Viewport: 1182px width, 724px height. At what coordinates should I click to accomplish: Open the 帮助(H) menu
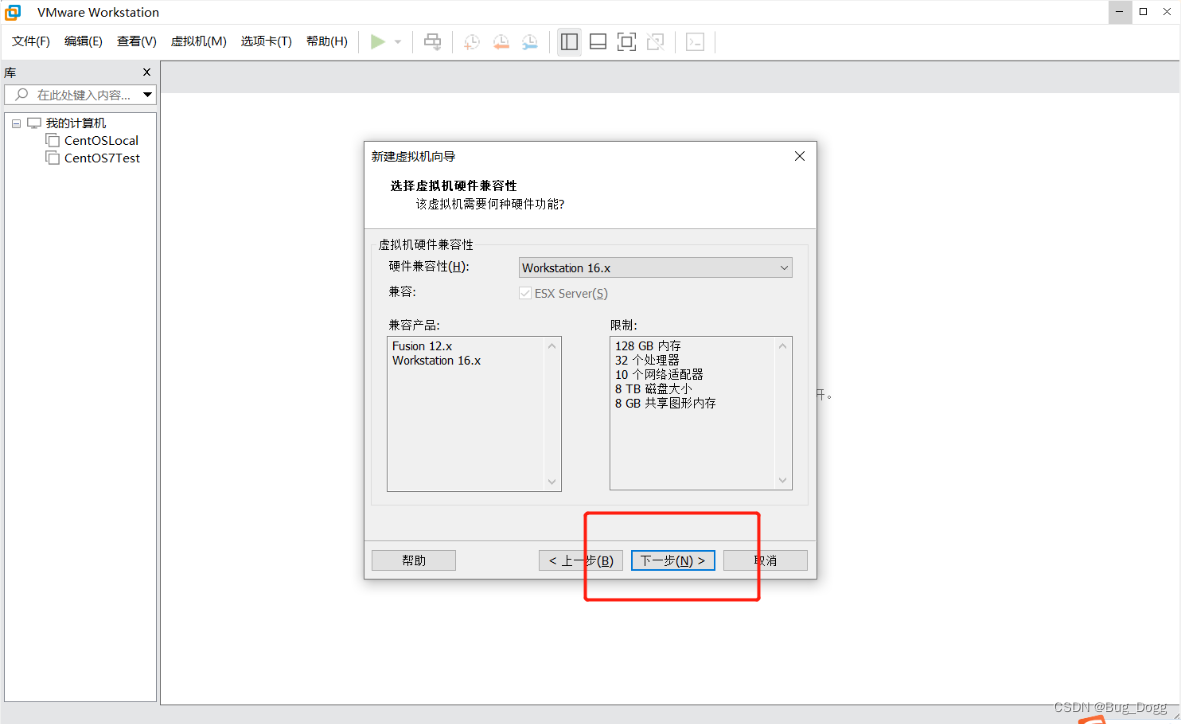(x=327, y=41)
